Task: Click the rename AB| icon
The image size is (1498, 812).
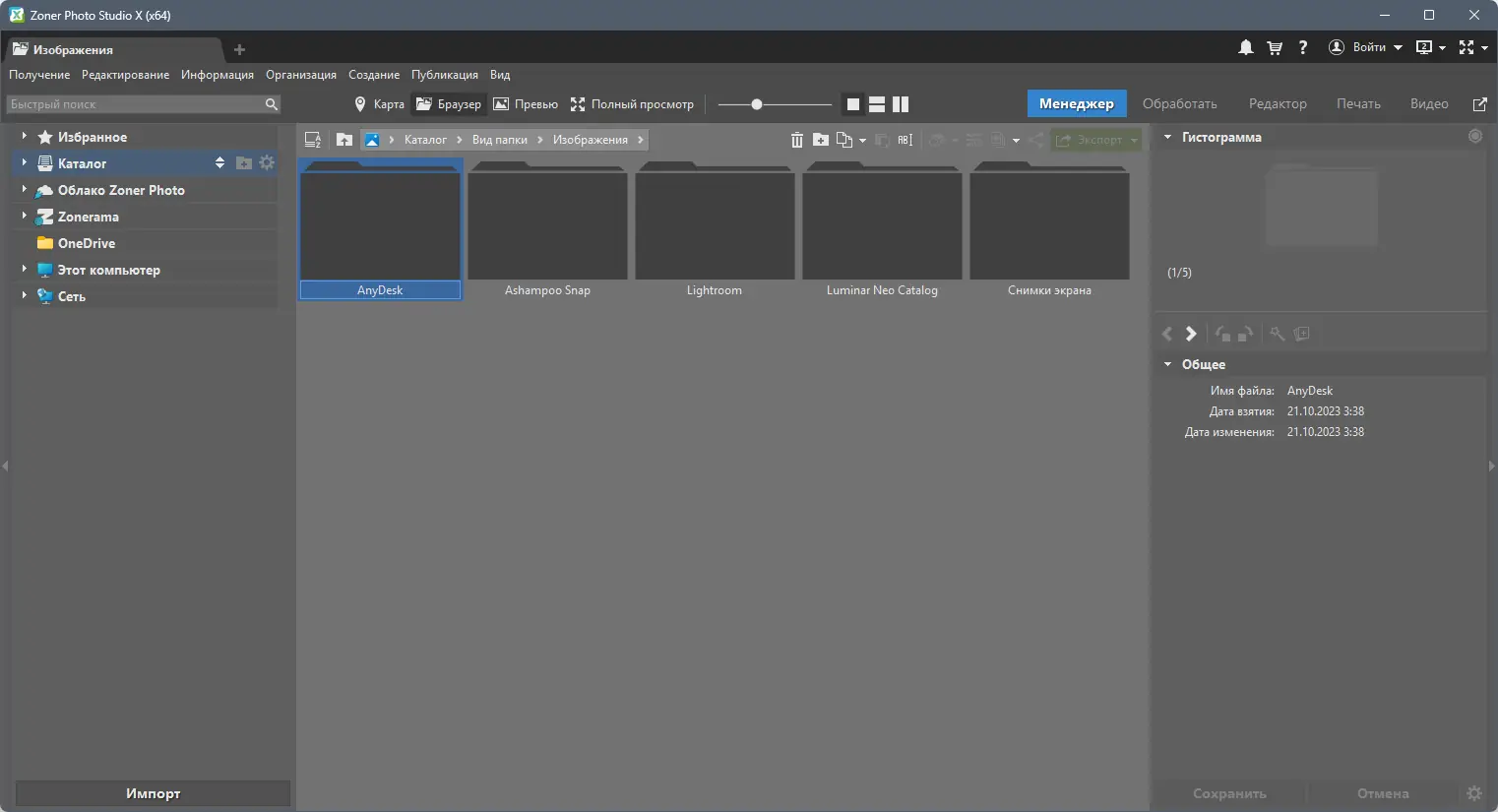Action: [905, 140]
